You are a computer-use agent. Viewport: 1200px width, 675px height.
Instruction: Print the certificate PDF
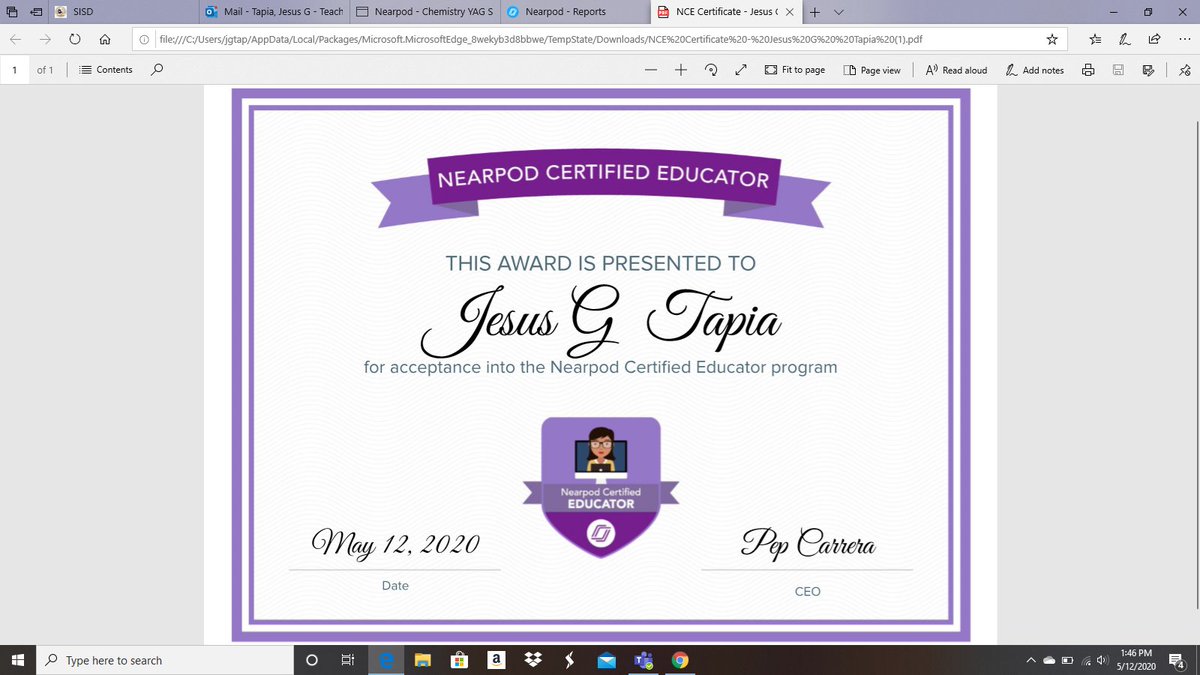tap(1088, 70)
